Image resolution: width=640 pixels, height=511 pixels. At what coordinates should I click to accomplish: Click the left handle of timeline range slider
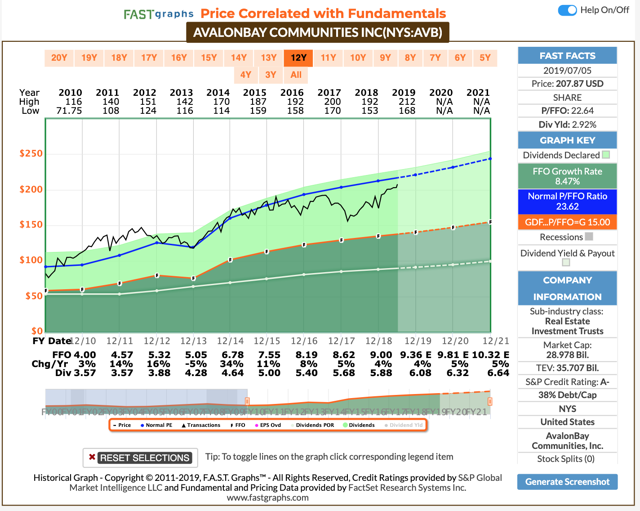247,401
